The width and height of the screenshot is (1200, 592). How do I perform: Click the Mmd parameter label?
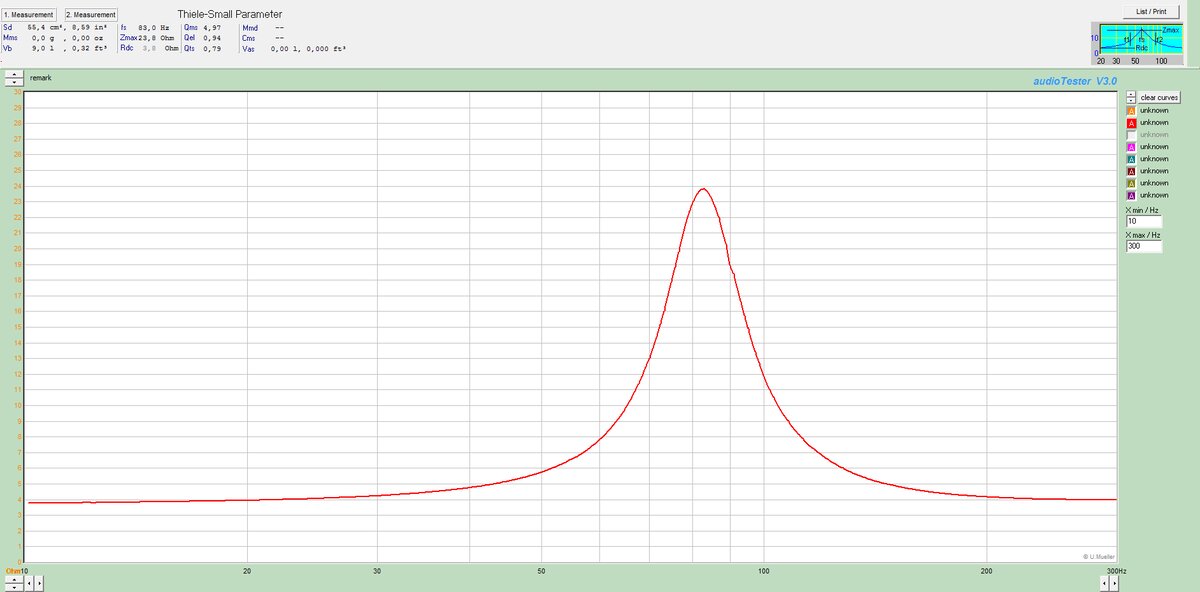click(x=250, y=28)
